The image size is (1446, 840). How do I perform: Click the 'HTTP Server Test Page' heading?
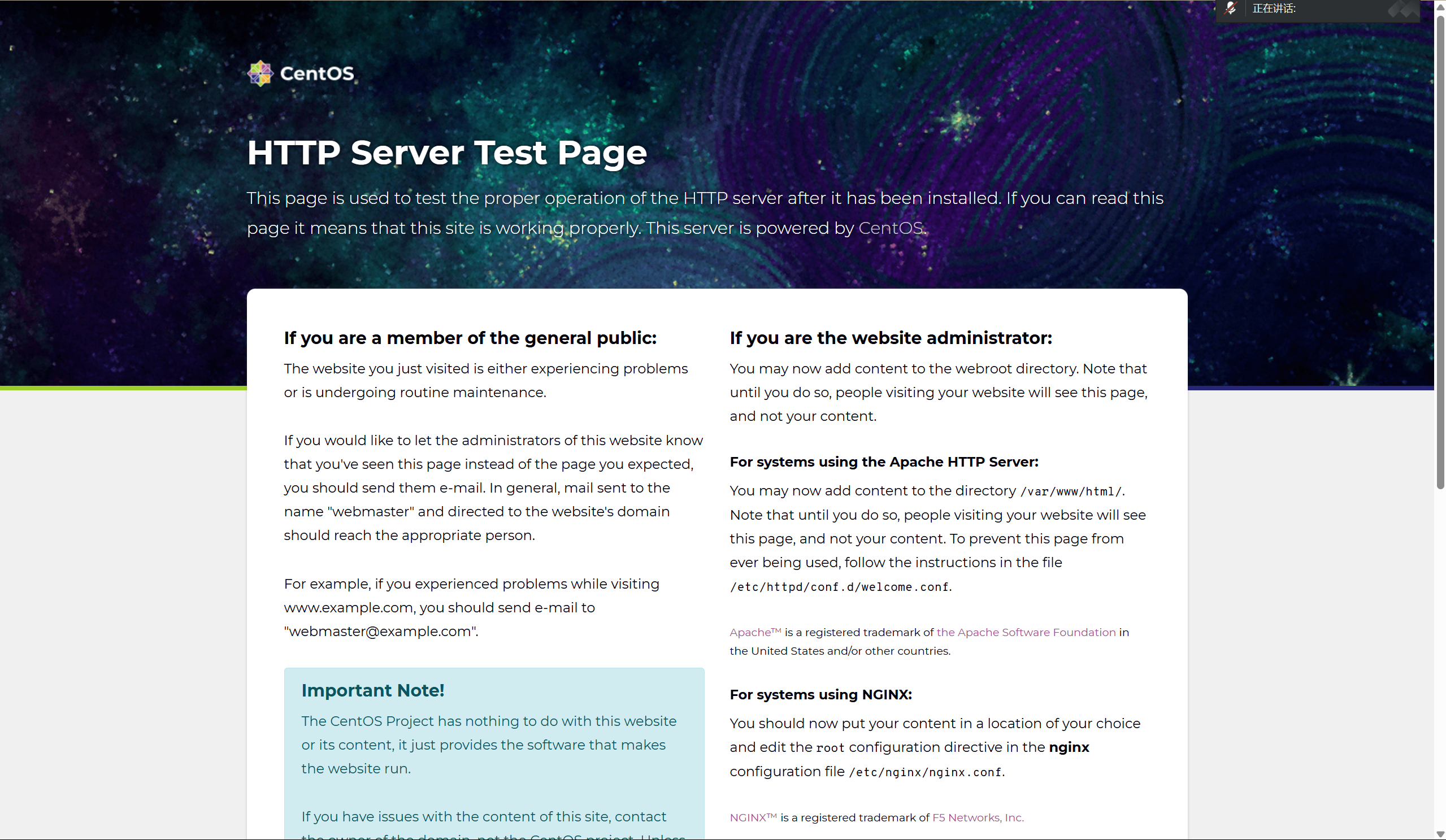tap(446, 153)
